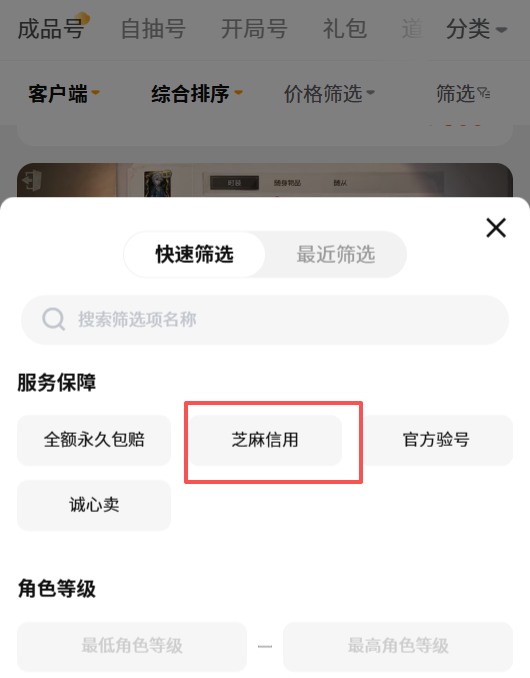Screen dimensions: 530x678
Task: Open the 综合排序 sorting dropdown
Action: (x=197, y=93)
